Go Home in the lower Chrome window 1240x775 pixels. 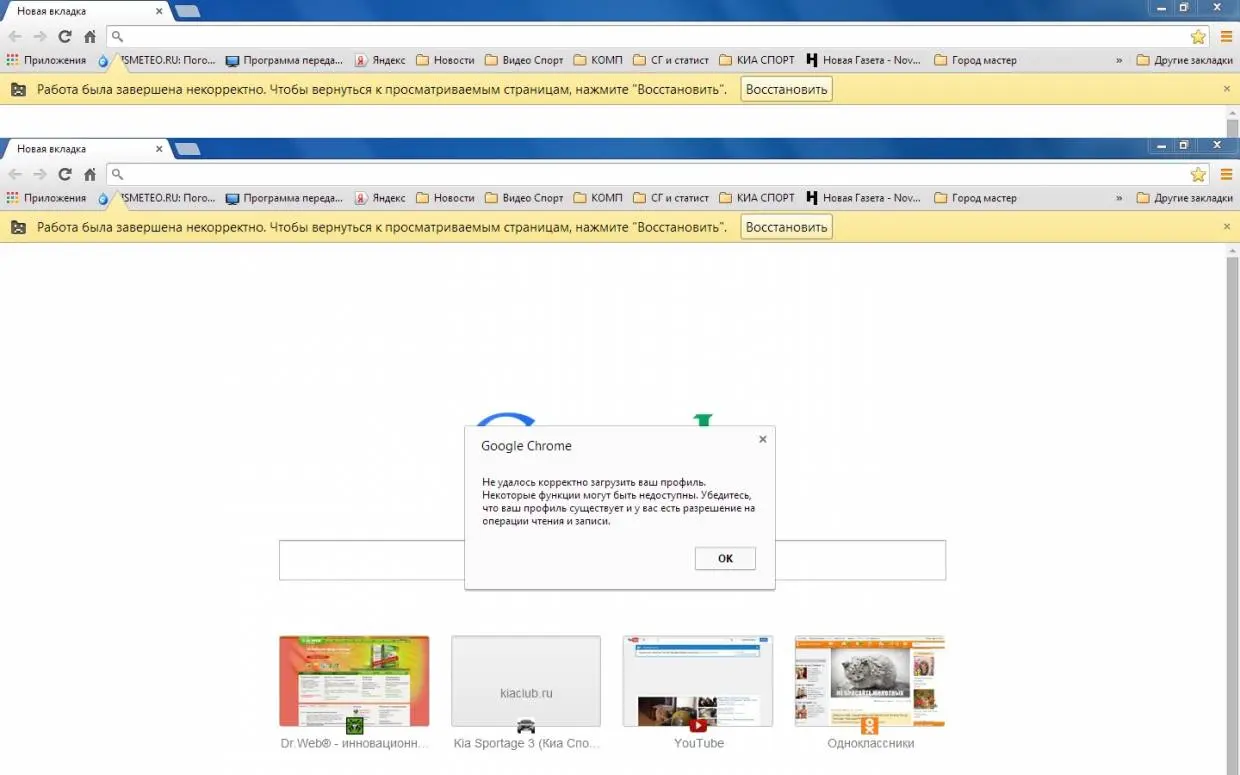90,175
